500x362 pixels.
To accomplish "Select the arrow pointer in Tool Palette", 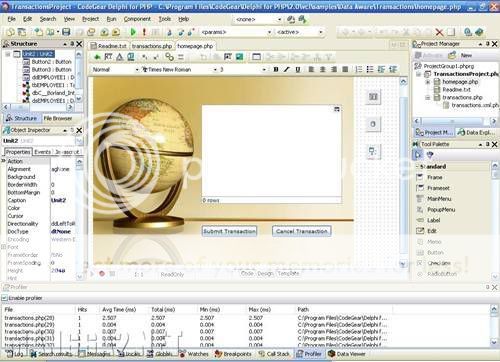I will click(x=417, y=154).
